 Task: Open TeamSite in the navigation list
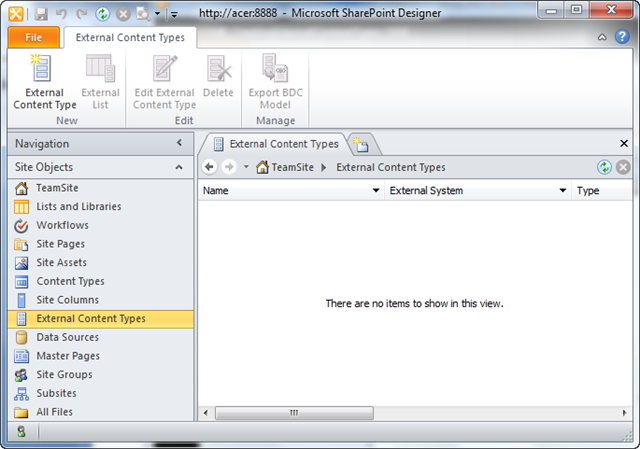point(100,188)
